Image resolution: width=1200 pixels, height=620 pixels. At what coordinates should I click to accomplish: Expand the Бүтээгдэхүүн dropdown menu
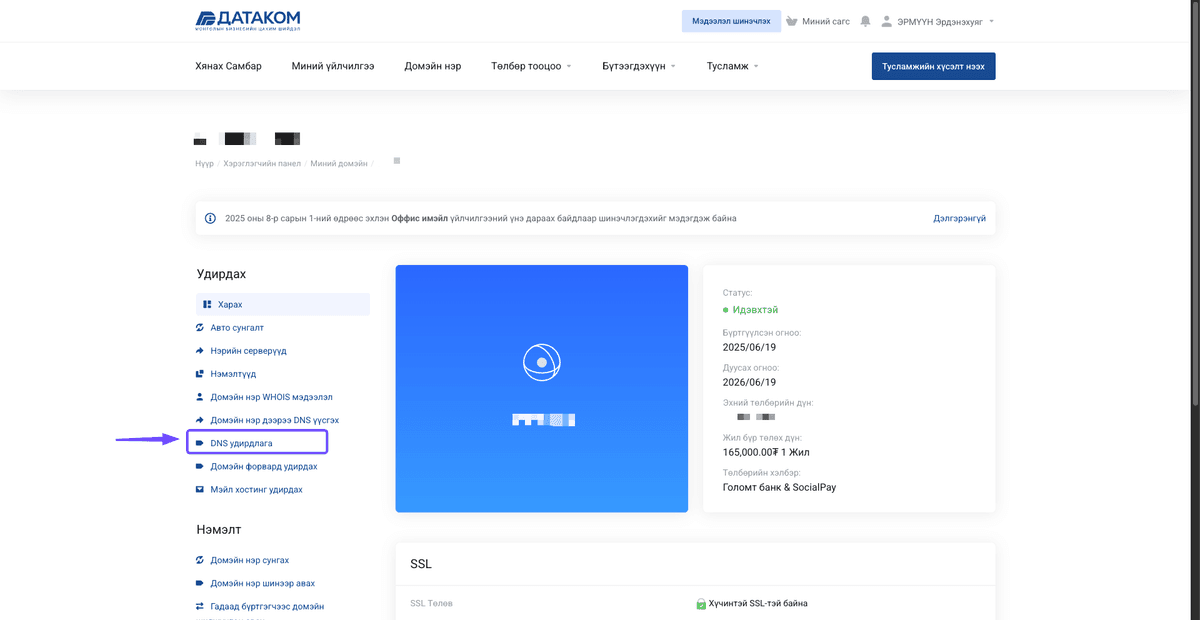pos(639,66)
